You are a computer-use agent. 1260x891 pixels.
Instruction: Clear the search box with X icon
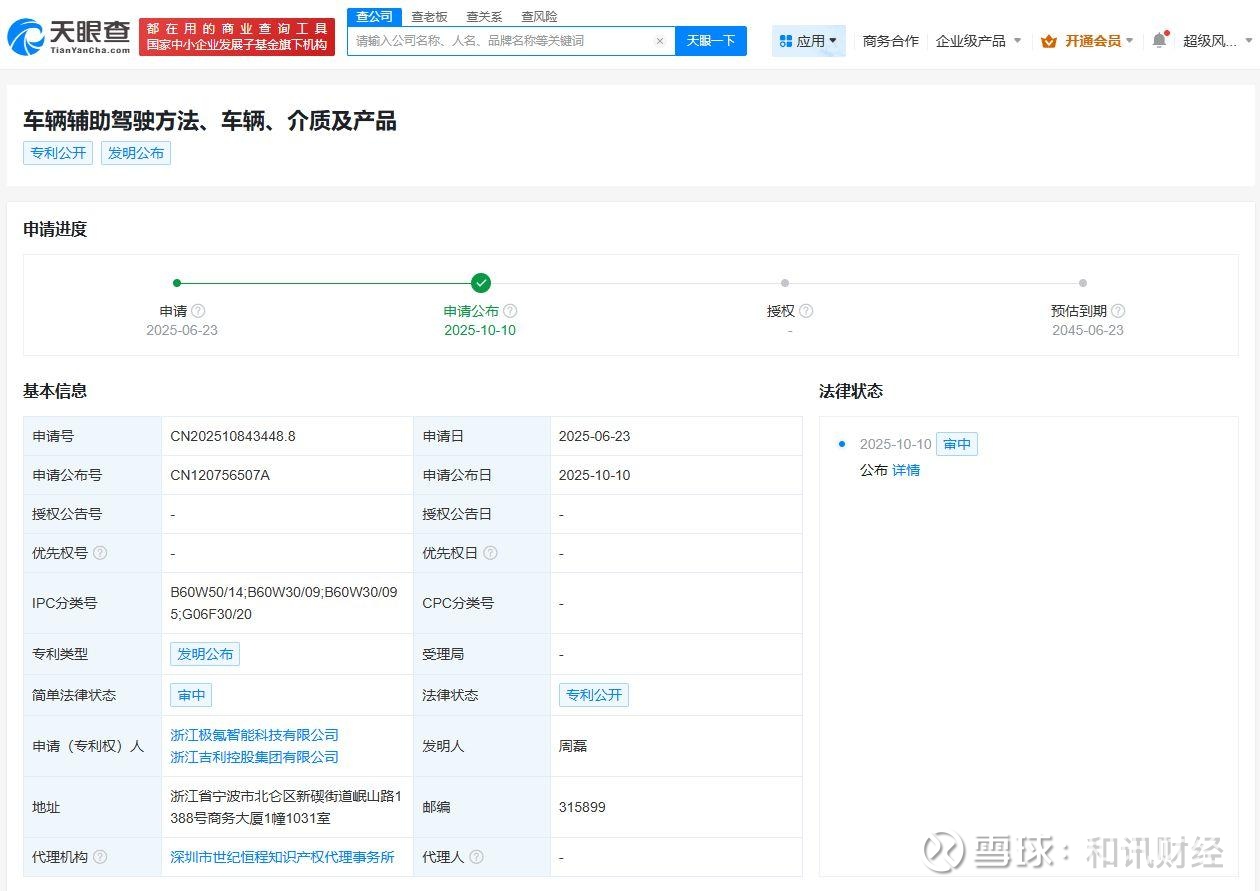pos(659,41)
